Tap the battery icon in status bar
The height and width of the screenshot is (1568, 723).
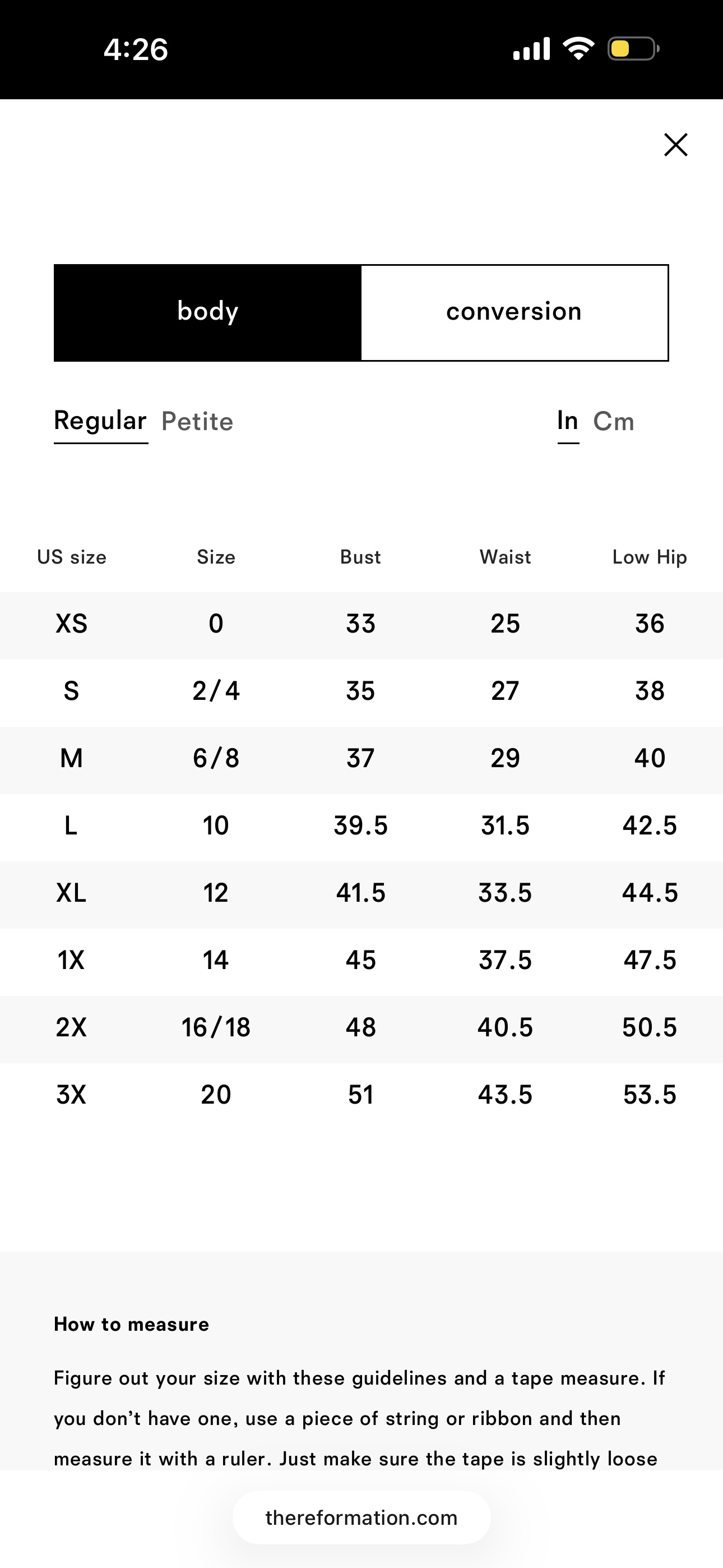click(x=633, y=49)
